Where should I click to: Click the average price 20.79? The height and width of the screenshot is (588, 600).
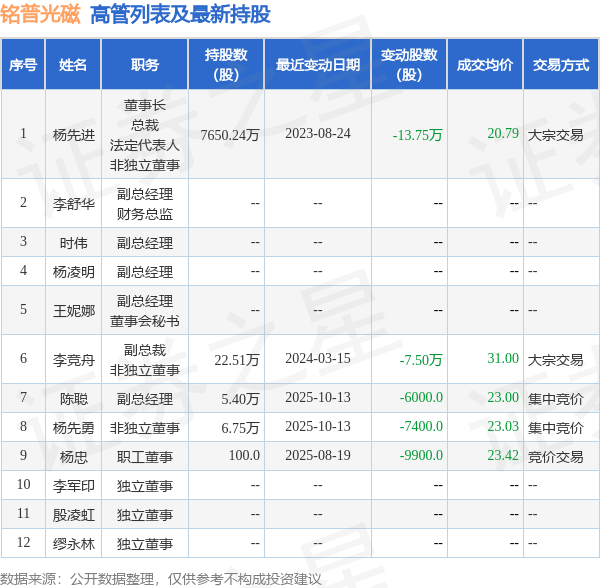pos(503,133)
